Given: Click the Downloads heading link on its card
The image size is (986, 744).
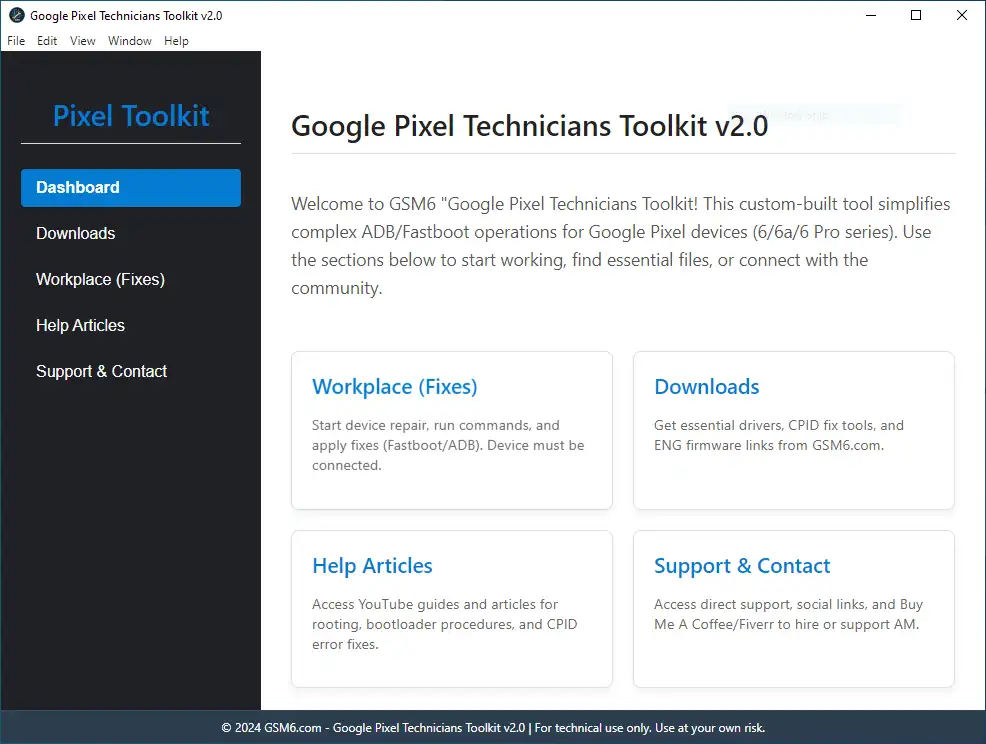Looking at the screenshot, I should (706, 387).
